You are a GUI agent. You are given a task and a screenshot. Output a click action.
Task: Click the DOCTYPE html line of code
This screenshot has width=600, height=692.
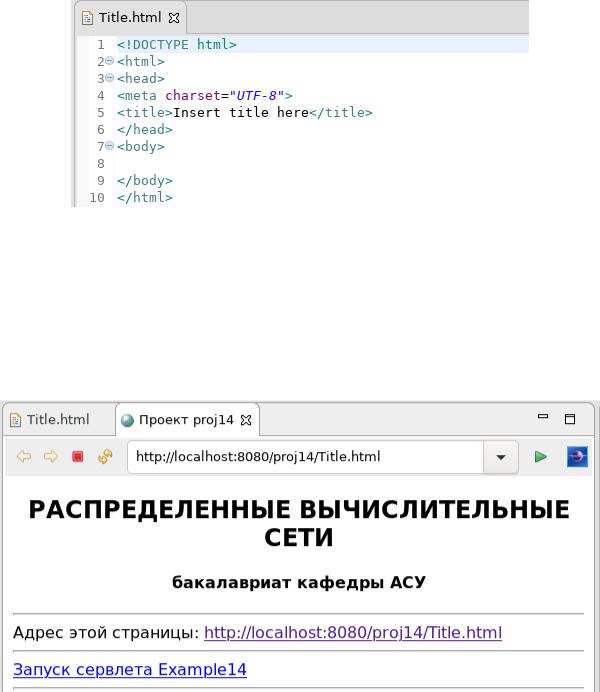click(177, 45)
